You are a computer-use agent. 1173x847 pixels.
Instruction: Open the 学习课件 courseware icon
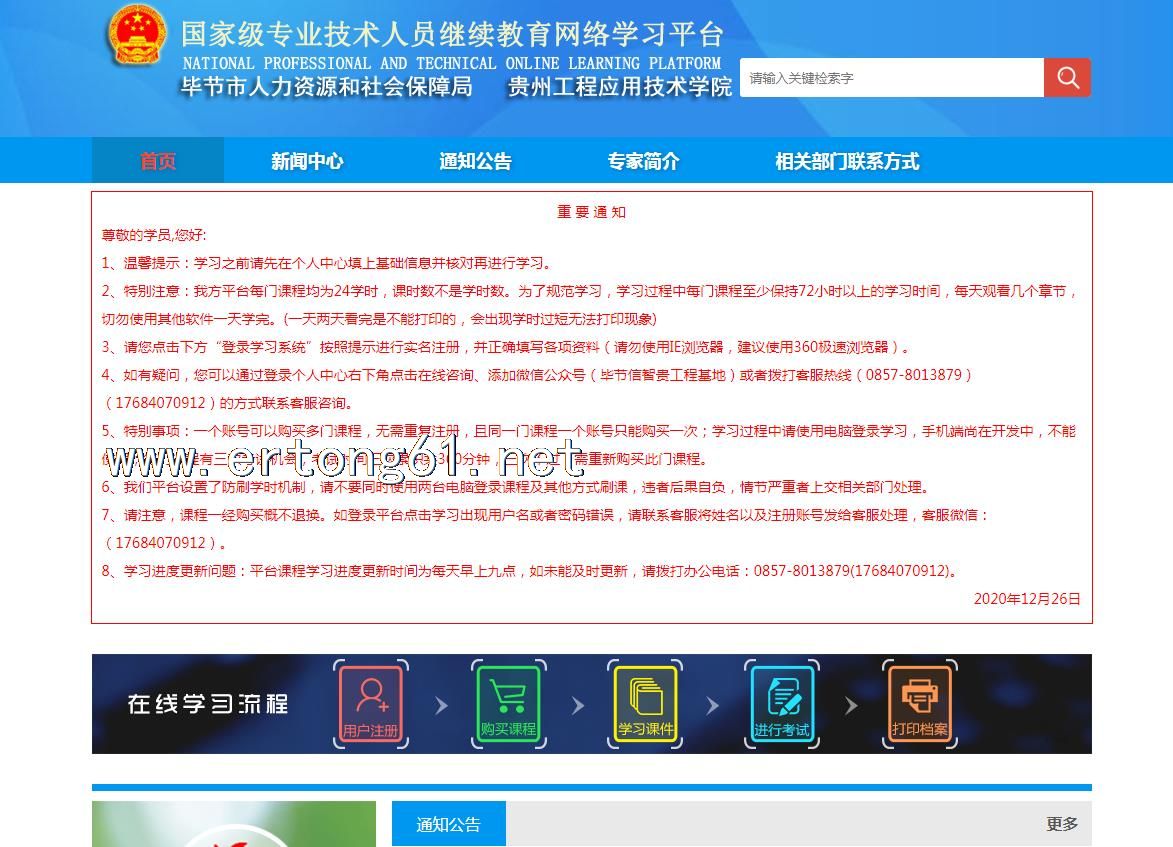click(645, 704)
